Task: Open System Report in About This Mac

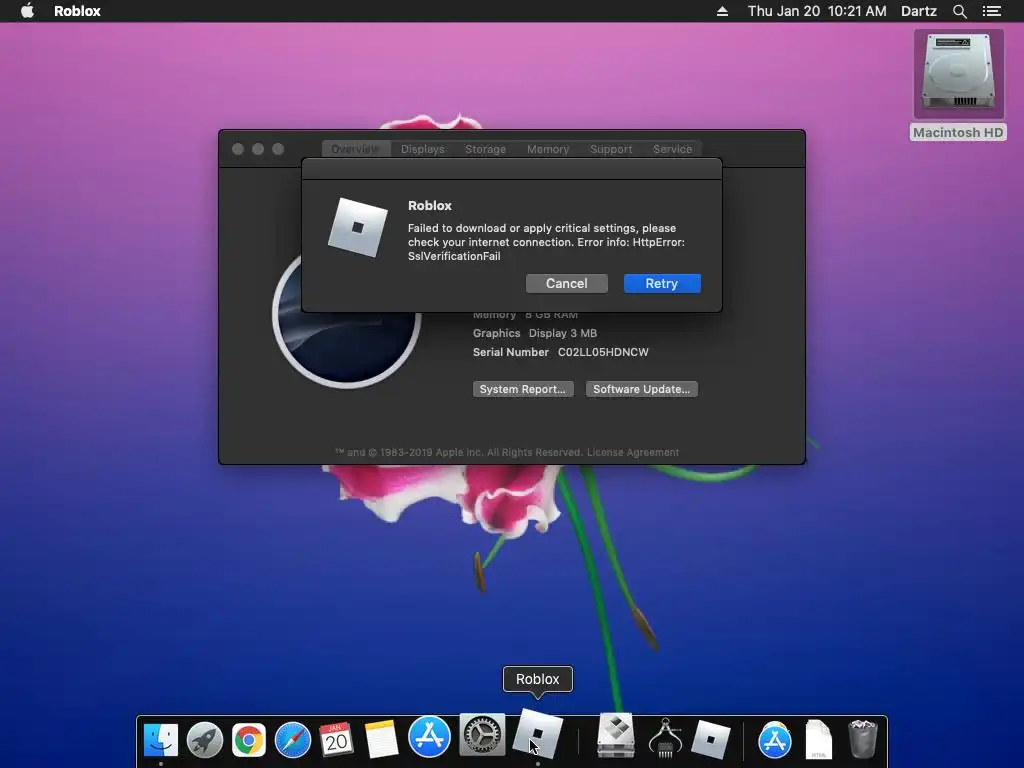Action: [522, 389]
